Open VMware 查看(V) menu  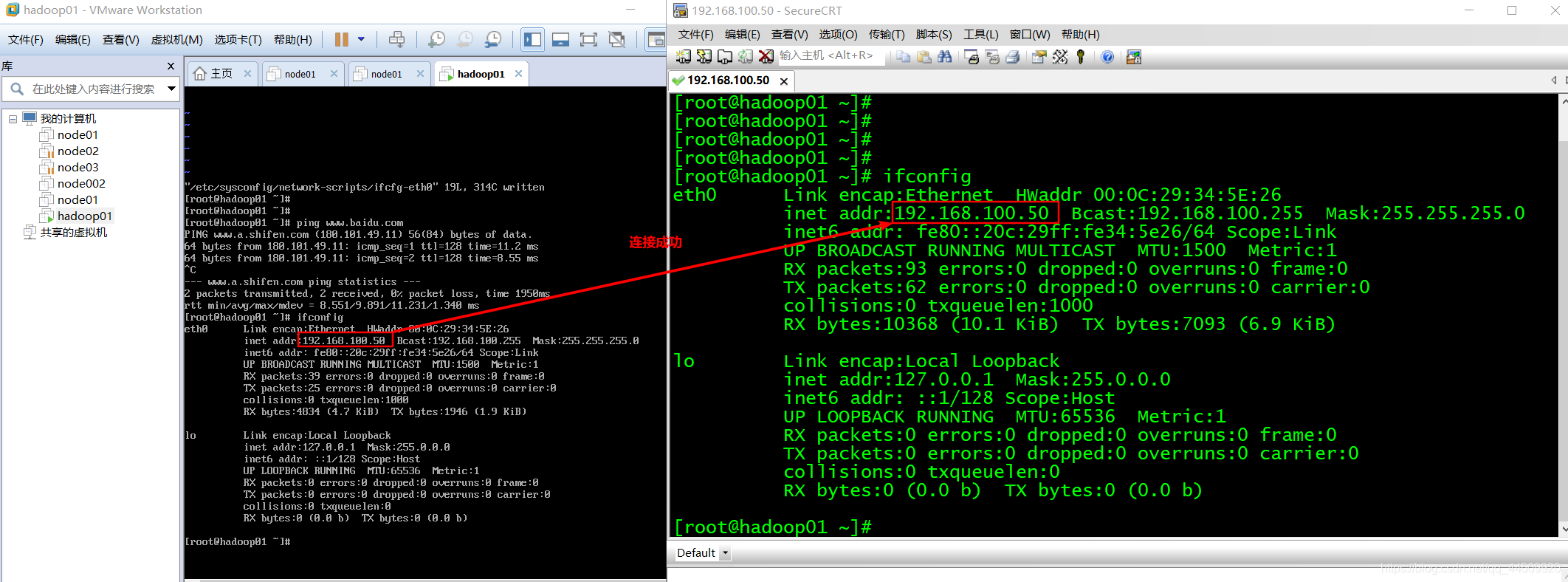pyautogui.click(x=120, y=39)
